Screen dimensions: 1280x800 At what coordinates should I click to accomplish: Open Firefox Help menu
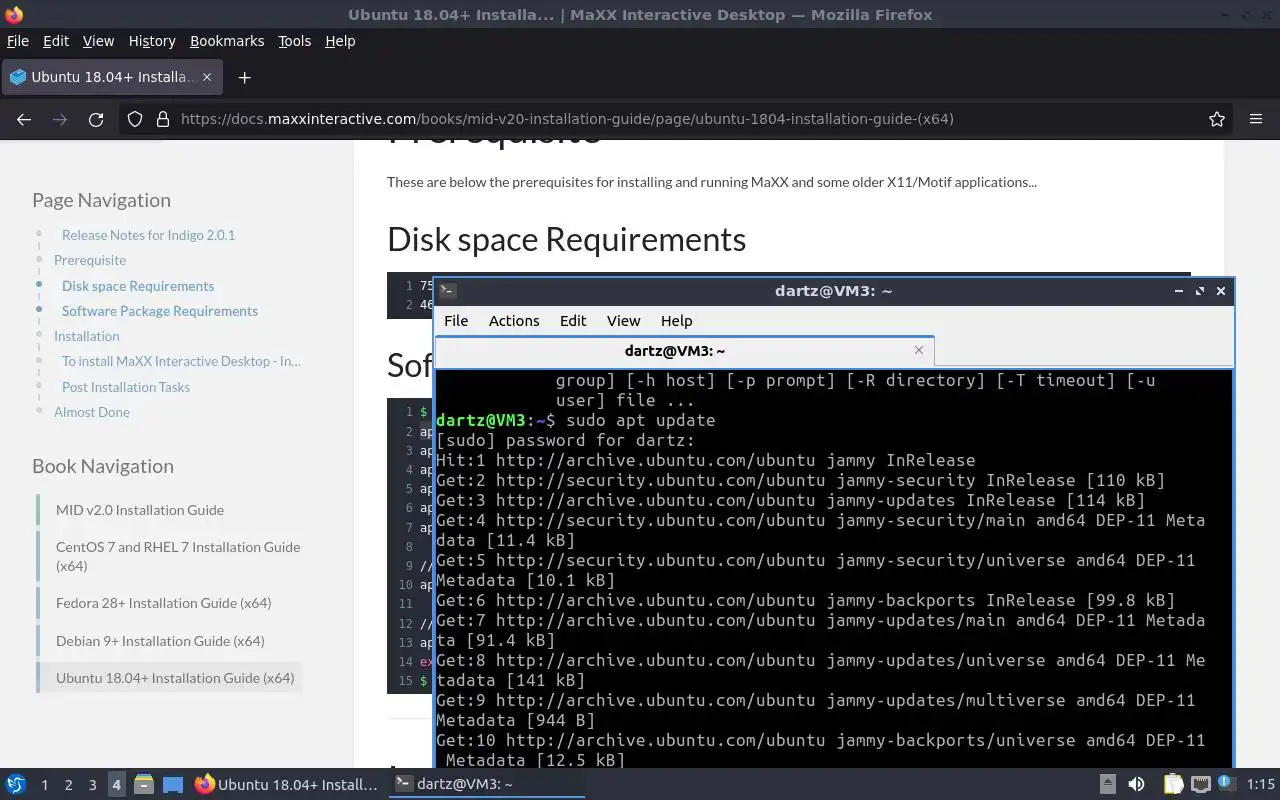(340, 41)
